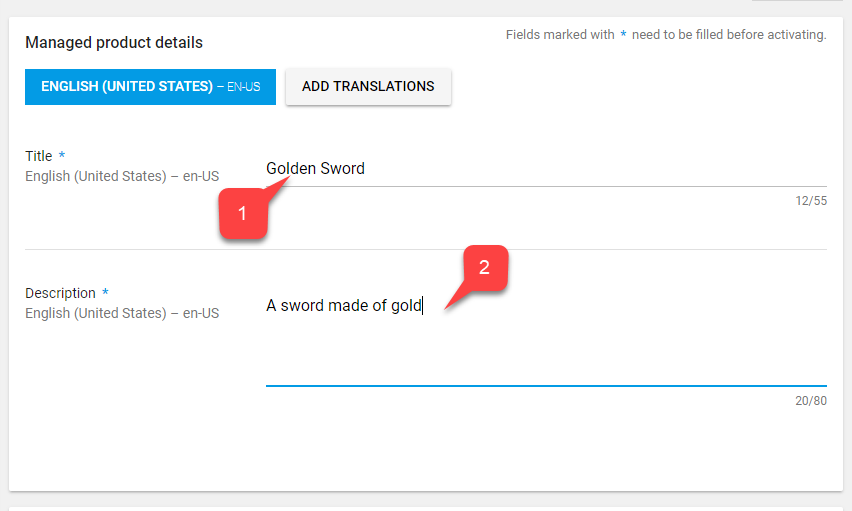Click the note about fields needed before activating
The height and width of the screenshot is (511, 852).
pyautogui.click(x=666, y=35)
